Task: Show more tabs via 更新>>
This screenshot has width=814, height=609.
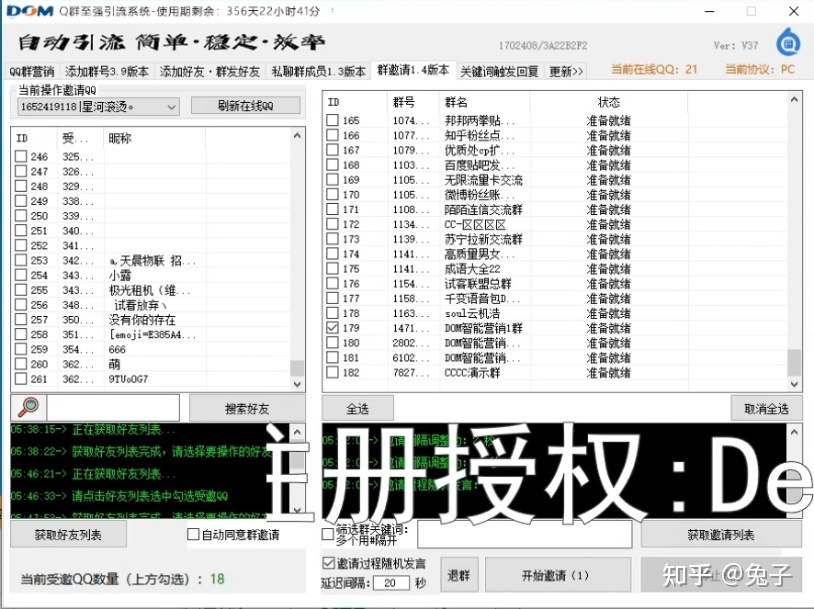Action: 566,71
